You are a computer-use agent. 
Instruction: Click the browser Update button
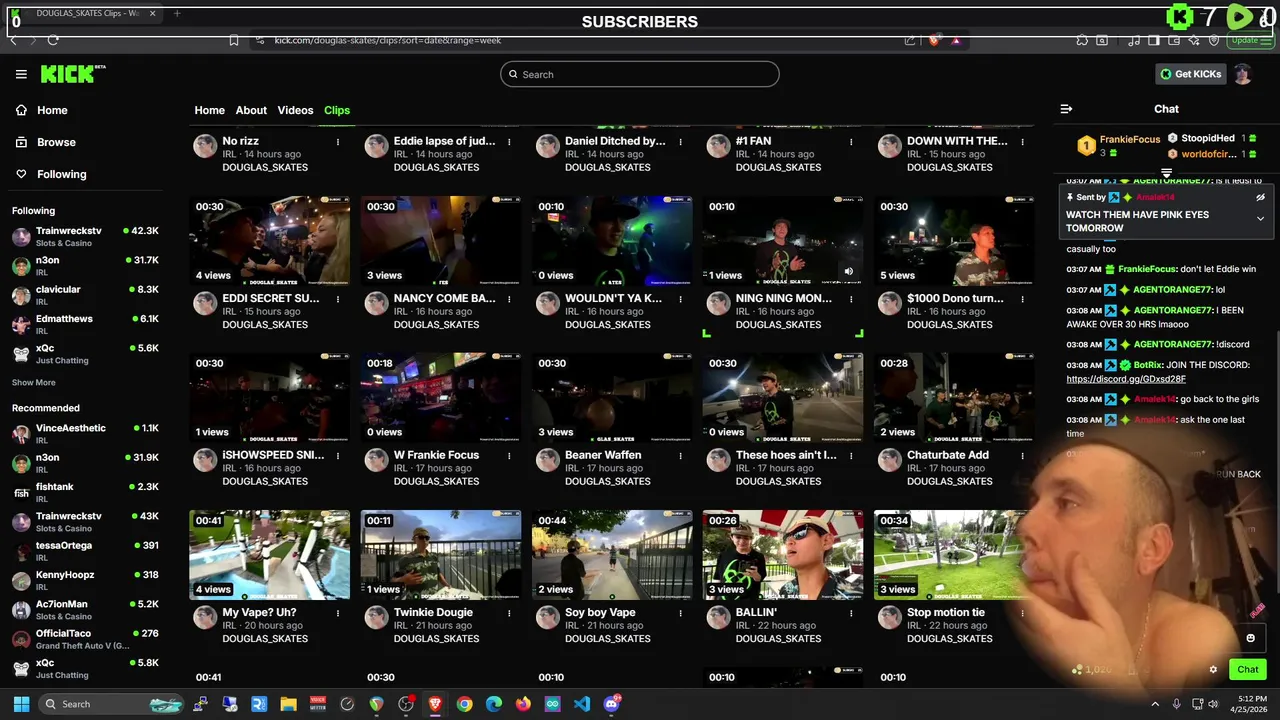pyautogui.click(x=1250, y=40)
